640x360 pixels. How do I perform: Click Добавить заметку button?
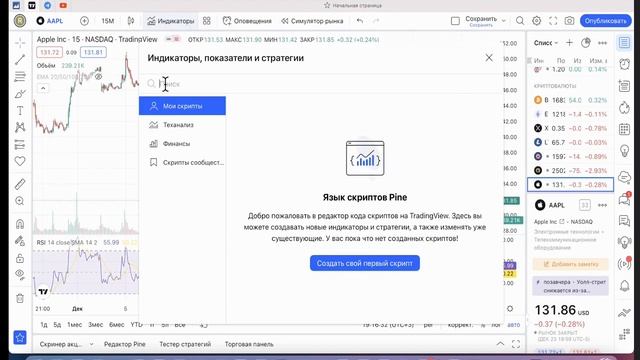click(x=570, y=264)
